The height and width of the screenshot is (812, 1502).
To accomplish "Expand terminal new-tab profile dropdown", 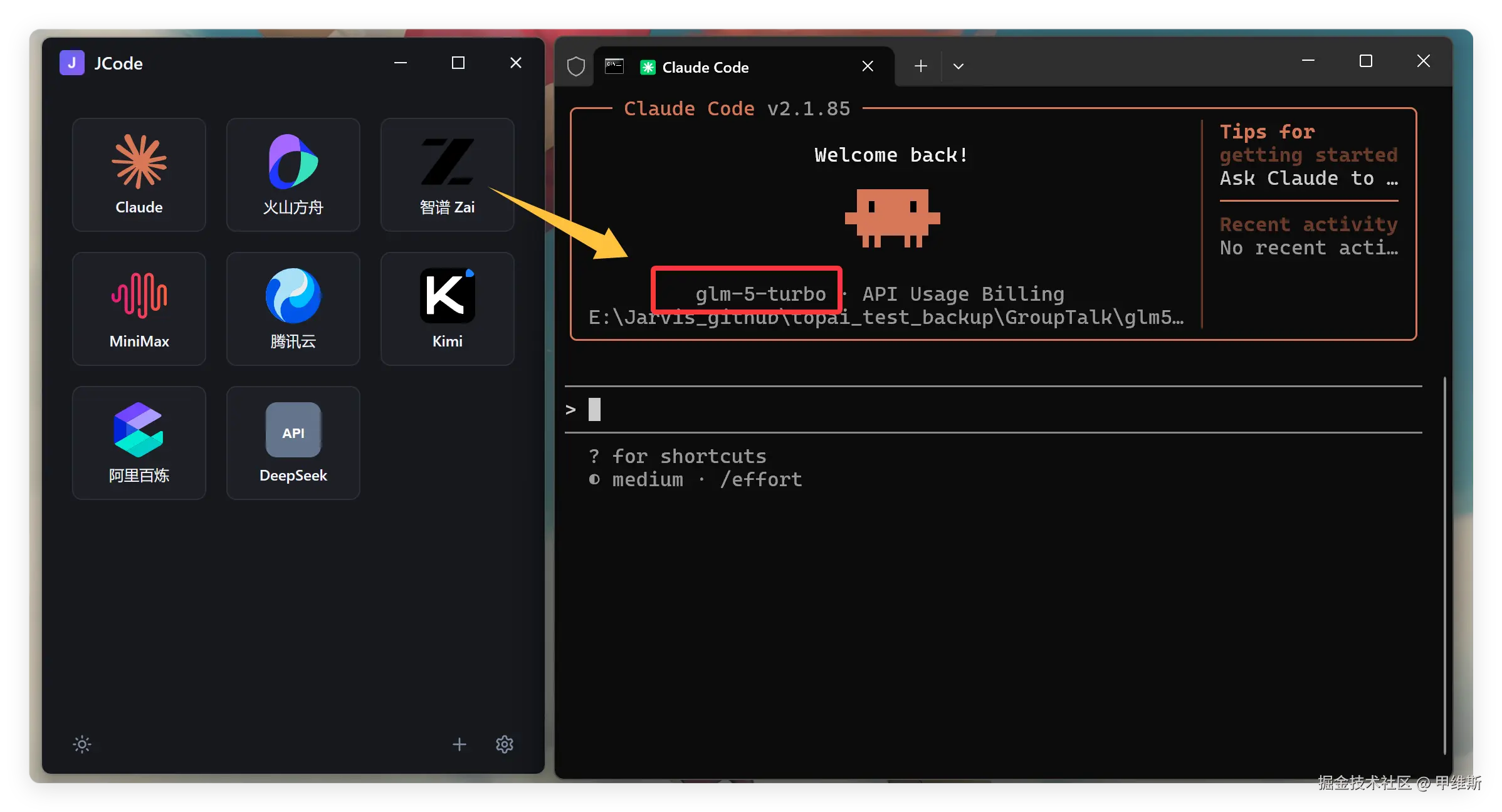I will point(958,66).
